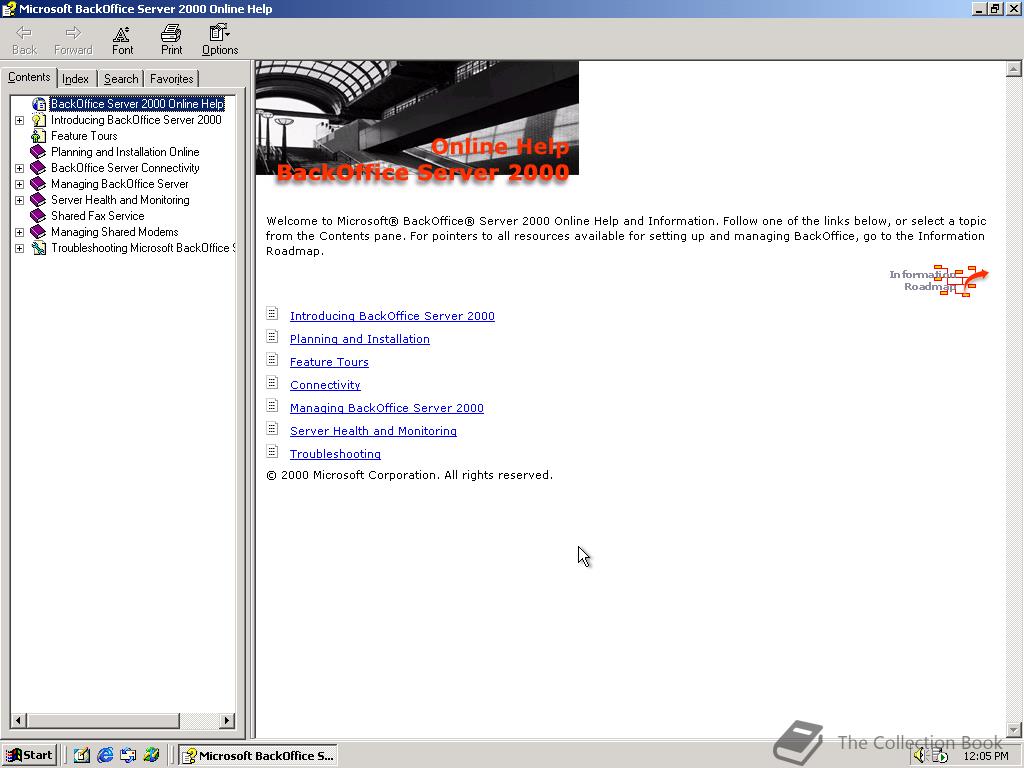Screen dimensions: 1024x768
Task: Launch Internet Explorer from quick launch
Action: click(104, 756)
